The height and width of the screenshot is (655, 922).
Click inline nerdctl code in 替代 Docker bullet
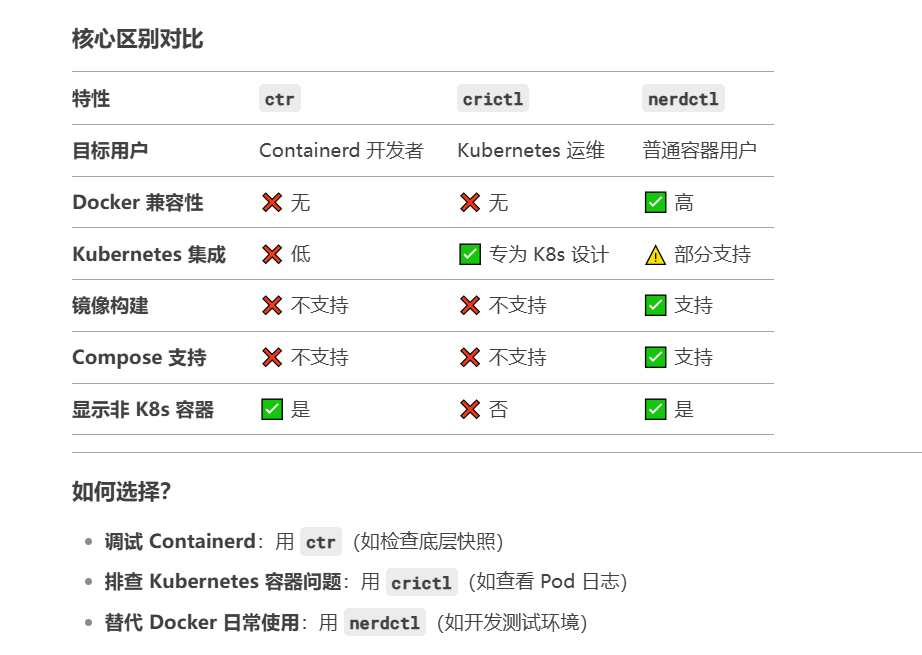tap(385, 623)
